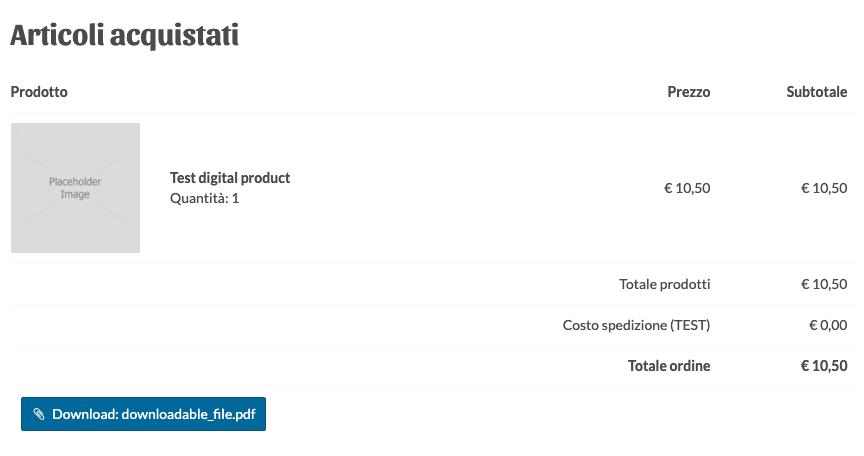Click the word Download on blue button

[83, 414]
